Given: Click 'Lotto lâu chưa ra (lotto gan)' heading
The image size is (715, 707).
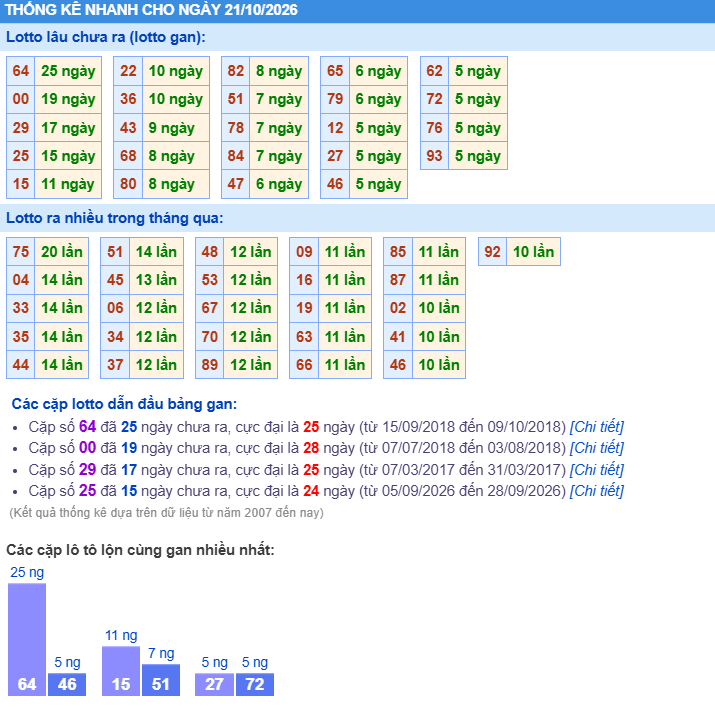Looking at the screenshot, I should tap(106, 37).
